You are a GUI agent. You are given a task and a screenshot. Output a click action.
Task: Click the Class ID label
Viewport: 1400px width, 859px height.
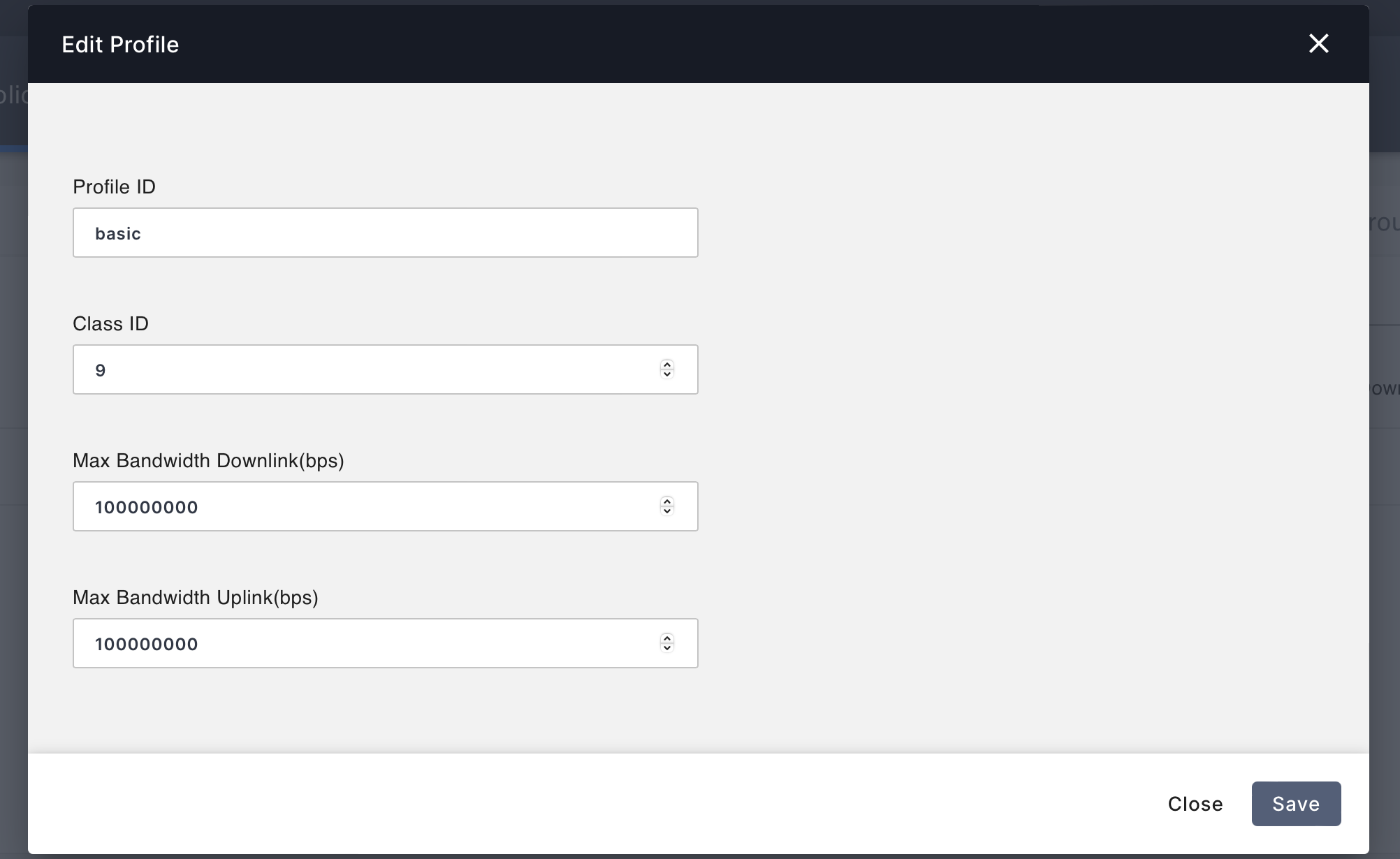point(110,323)
